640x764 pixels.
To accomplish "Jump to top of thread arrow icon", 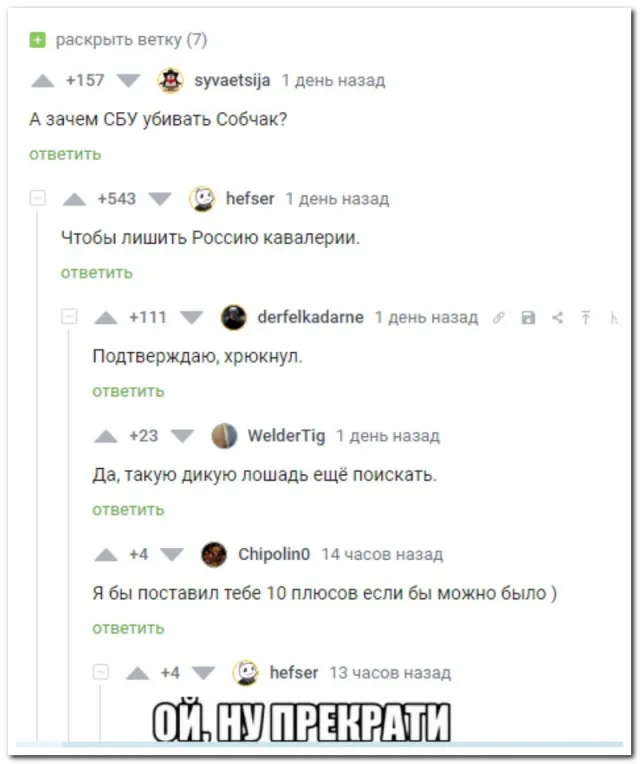I will coord(586,318).
